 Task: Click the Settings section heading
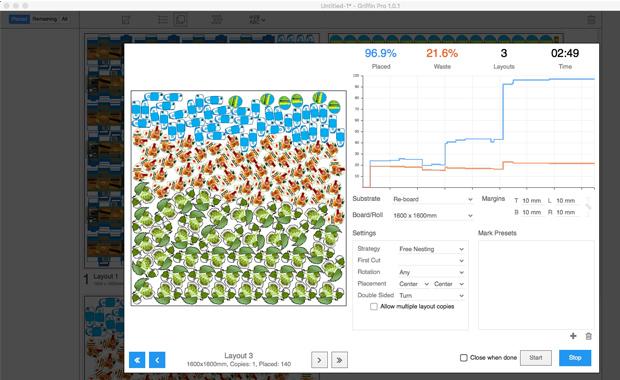point(364,233)
